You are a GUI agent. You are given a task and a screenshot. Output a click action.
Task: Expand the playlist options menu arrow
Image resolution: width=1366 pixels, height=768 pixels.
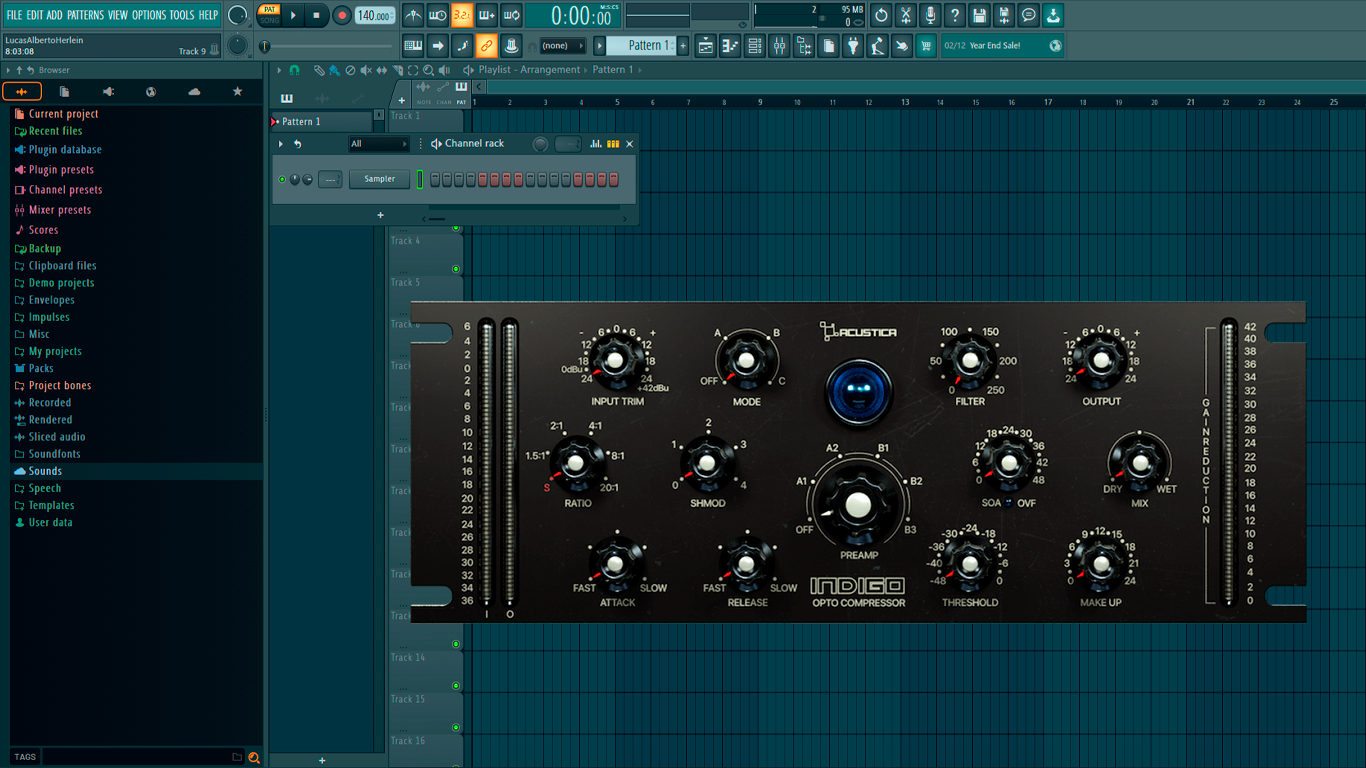[x=279, y=70]
